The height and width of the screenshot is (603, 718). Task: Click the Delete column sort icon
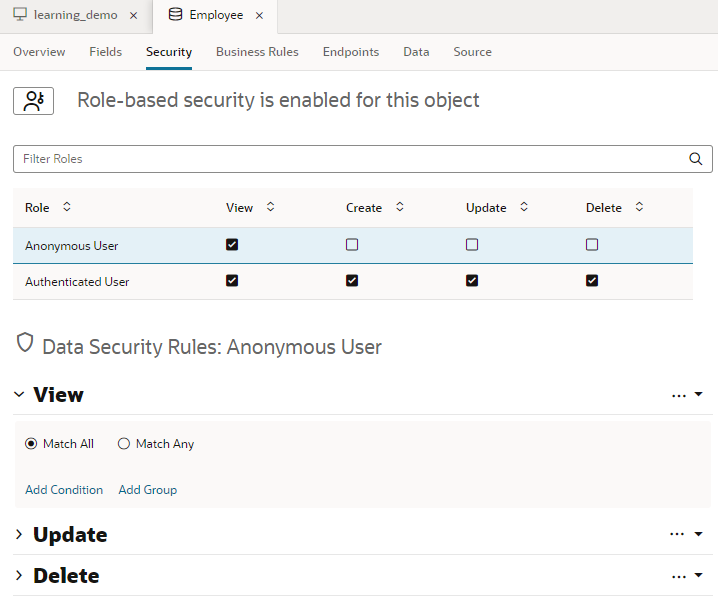coord(639,207)
